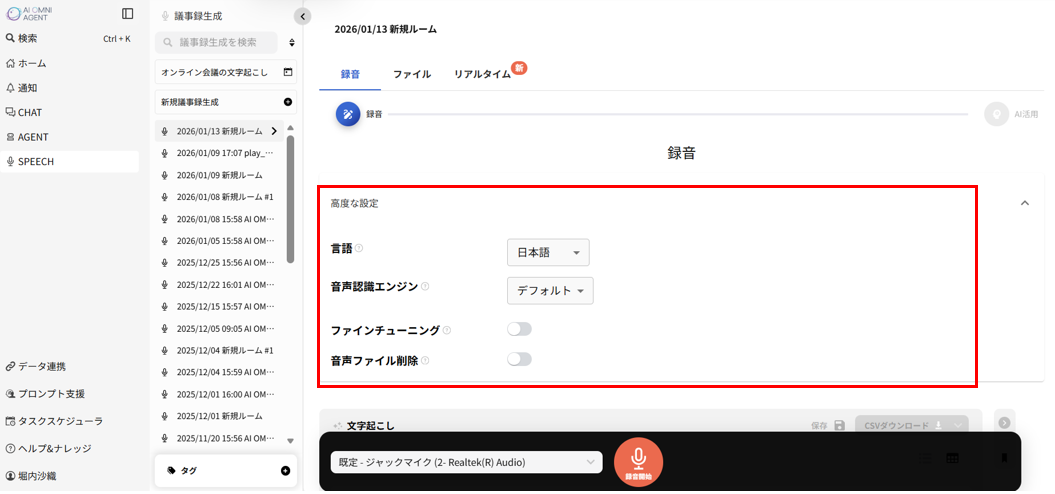Switch to the 録音 tab
The height and width of the screenshot is (494, 1055).
click(x=350, y=75)
